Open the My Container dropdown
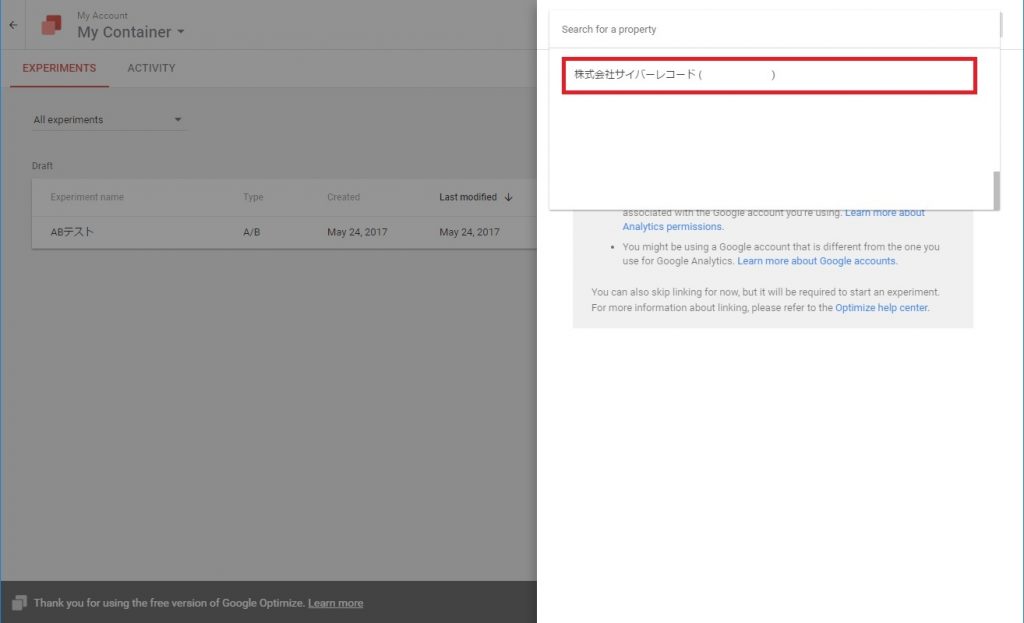The width and height of the screenshot is (1024, 623). (x=131, y=32)
